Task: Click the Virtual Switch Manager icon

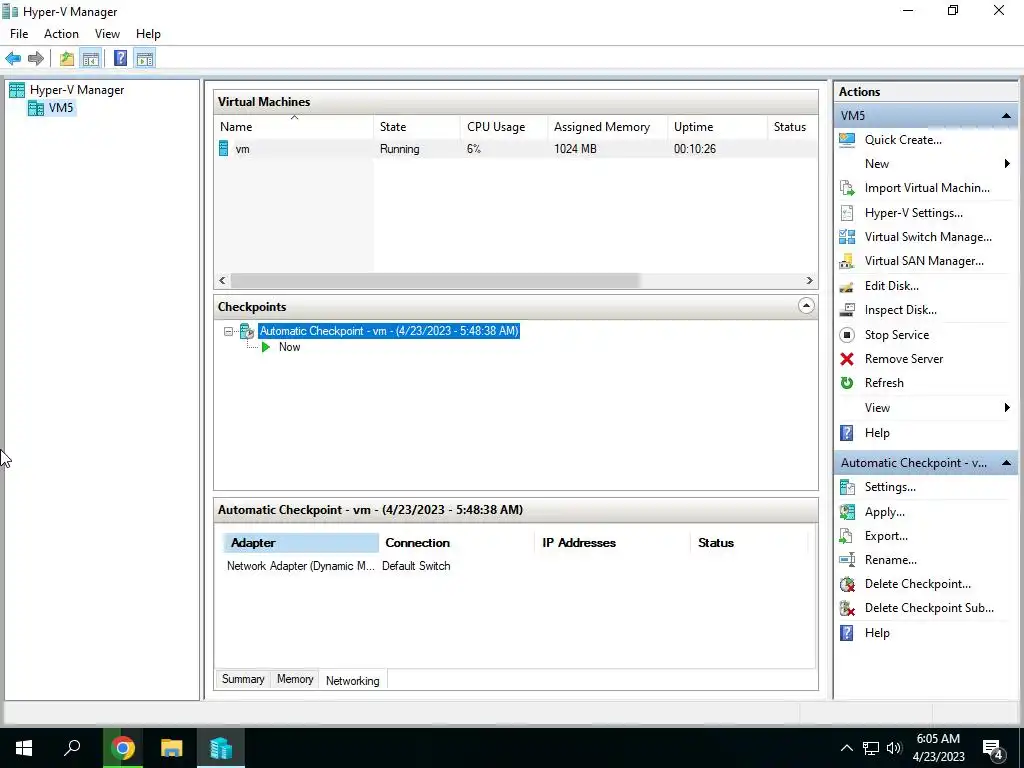Action: click(847, 237)
